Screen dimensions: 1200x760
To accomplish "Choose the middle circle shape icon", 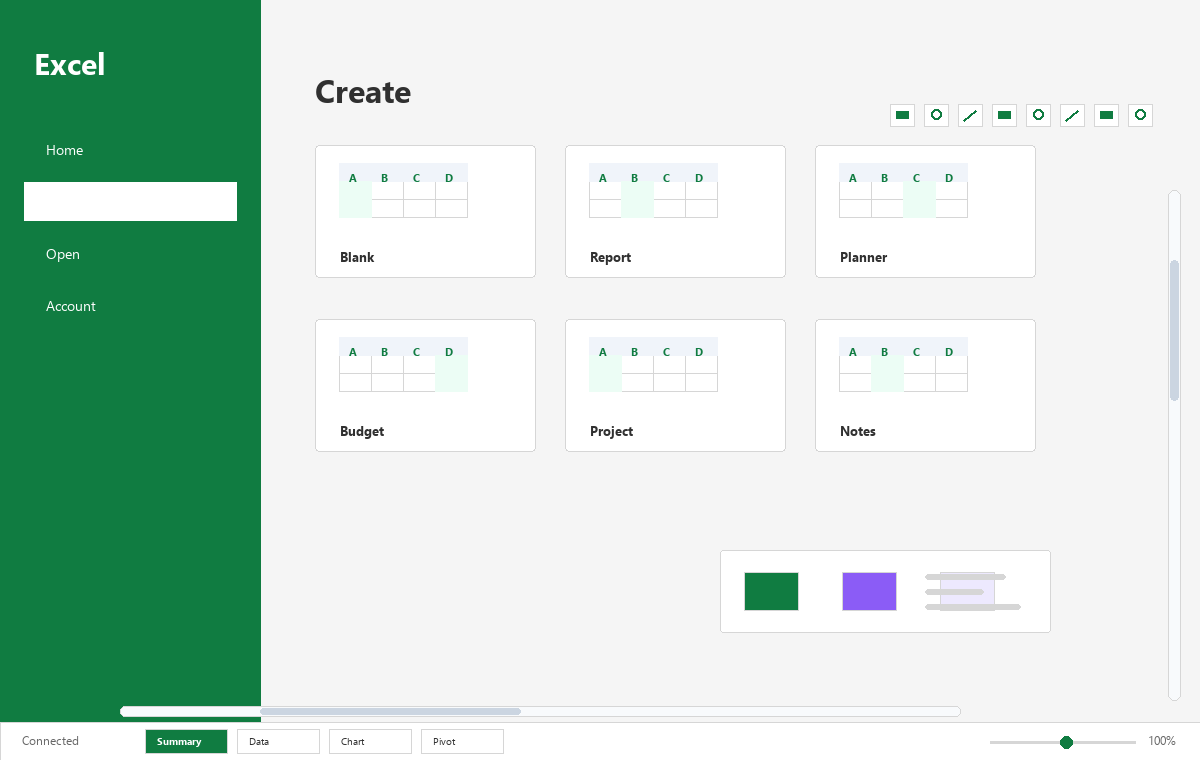I will tap(1039, 115).
